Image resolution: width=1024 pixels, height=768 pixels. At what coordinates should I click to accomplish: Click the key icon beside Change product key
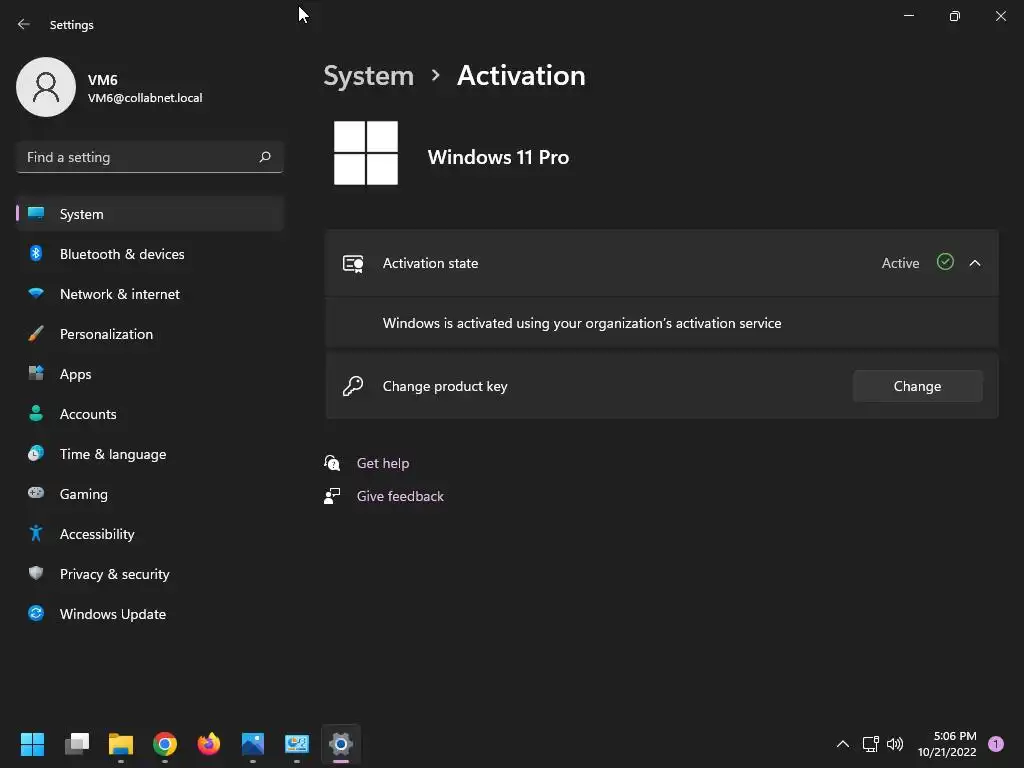pos(353,386)
